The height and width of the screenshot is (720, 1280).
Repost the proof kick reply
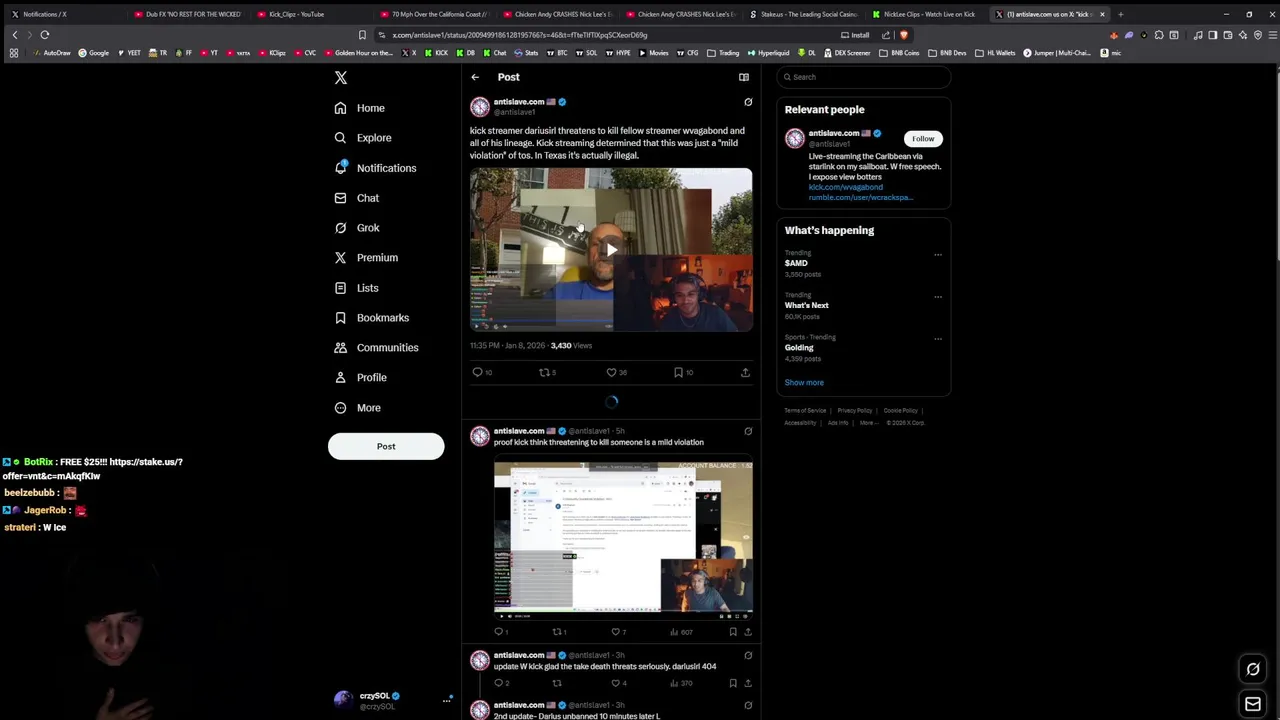click(559, 632)
